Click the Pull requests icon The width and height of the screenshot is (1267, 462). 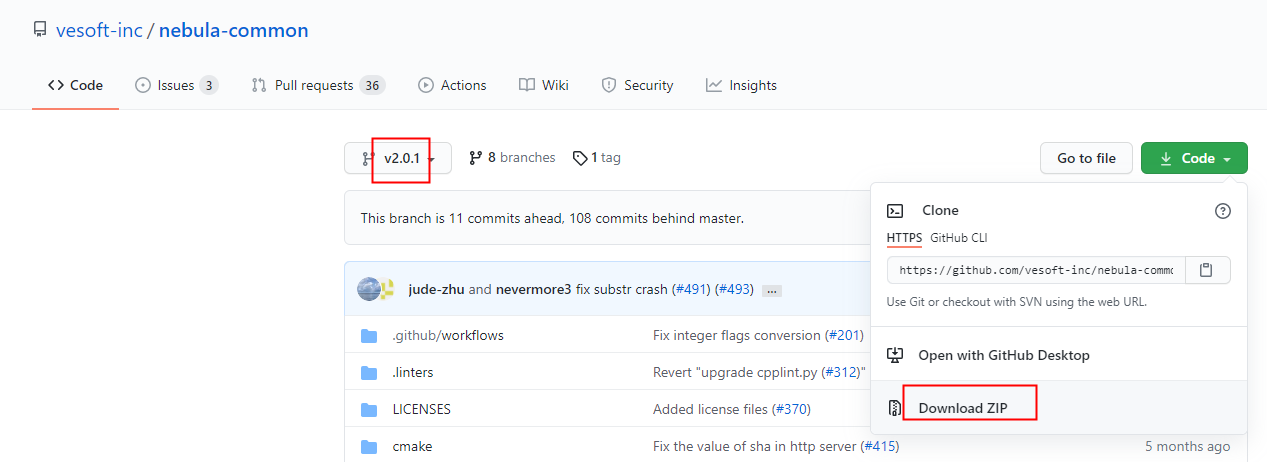[x=259, y=85]
